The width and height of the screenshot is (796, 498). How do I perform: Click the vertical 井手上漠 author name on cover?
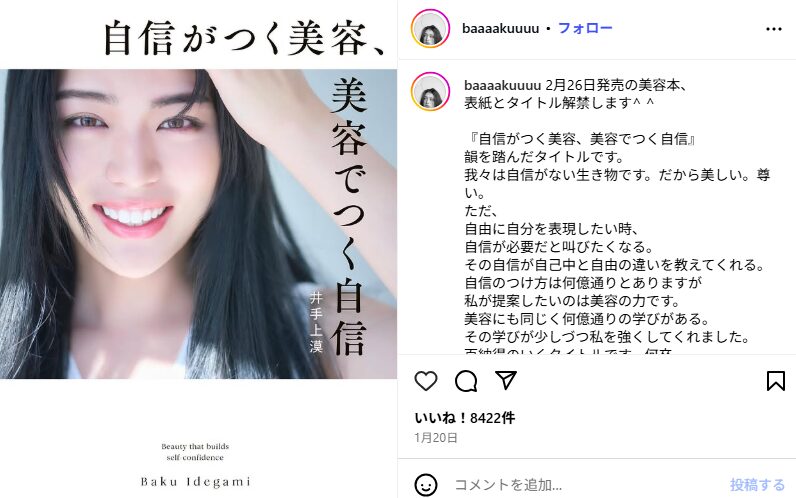pos(316,322)
